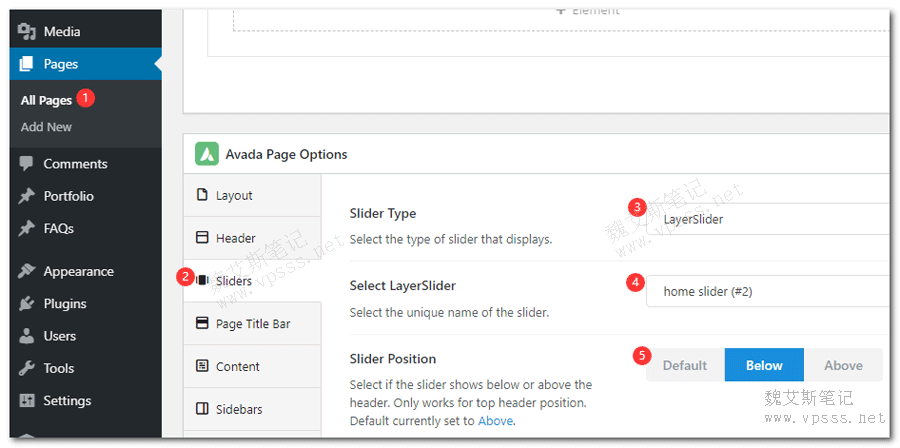Viewport: 900px width, 448px height.
Task: Set Slider Position to Default
Action: click(685, 365)
